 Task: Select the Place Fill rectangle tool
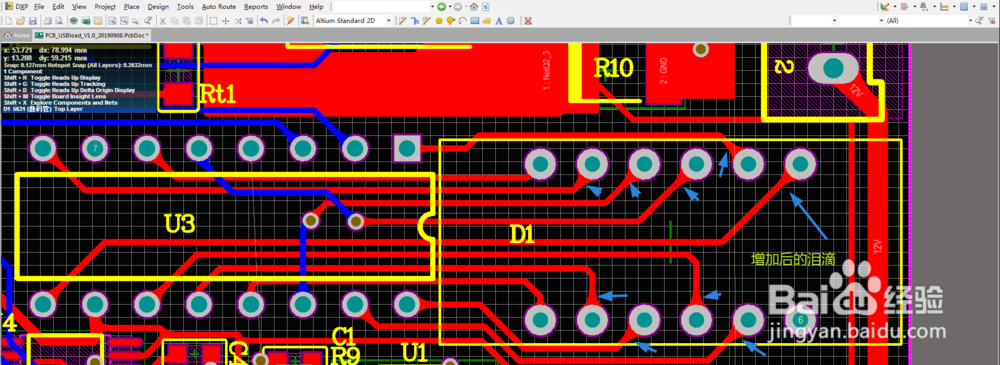pos(475,21)
